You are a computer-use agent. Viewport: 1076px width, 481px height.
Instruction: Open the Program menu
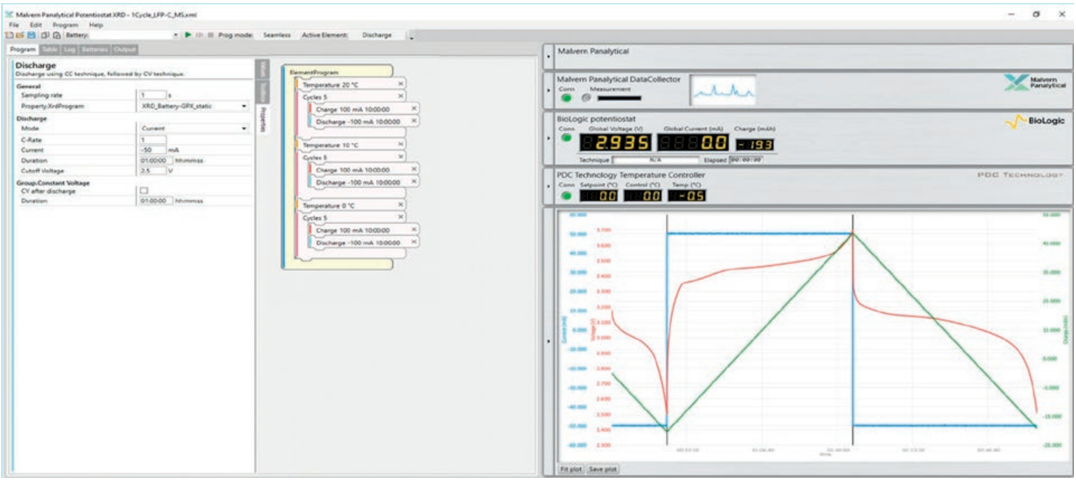click(x=65, y=25)
